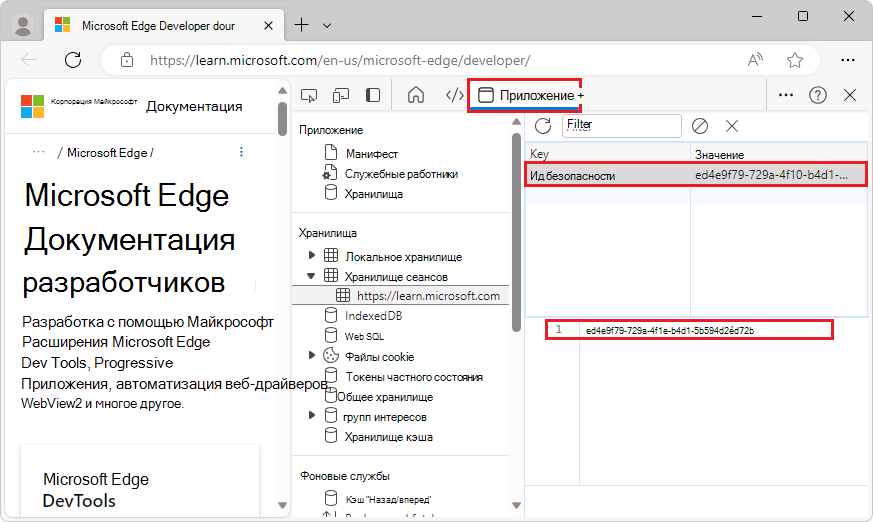The width and height of the screenshot is (873, 522).
Task: Open Хранилище кэша item
Action: 388,437
